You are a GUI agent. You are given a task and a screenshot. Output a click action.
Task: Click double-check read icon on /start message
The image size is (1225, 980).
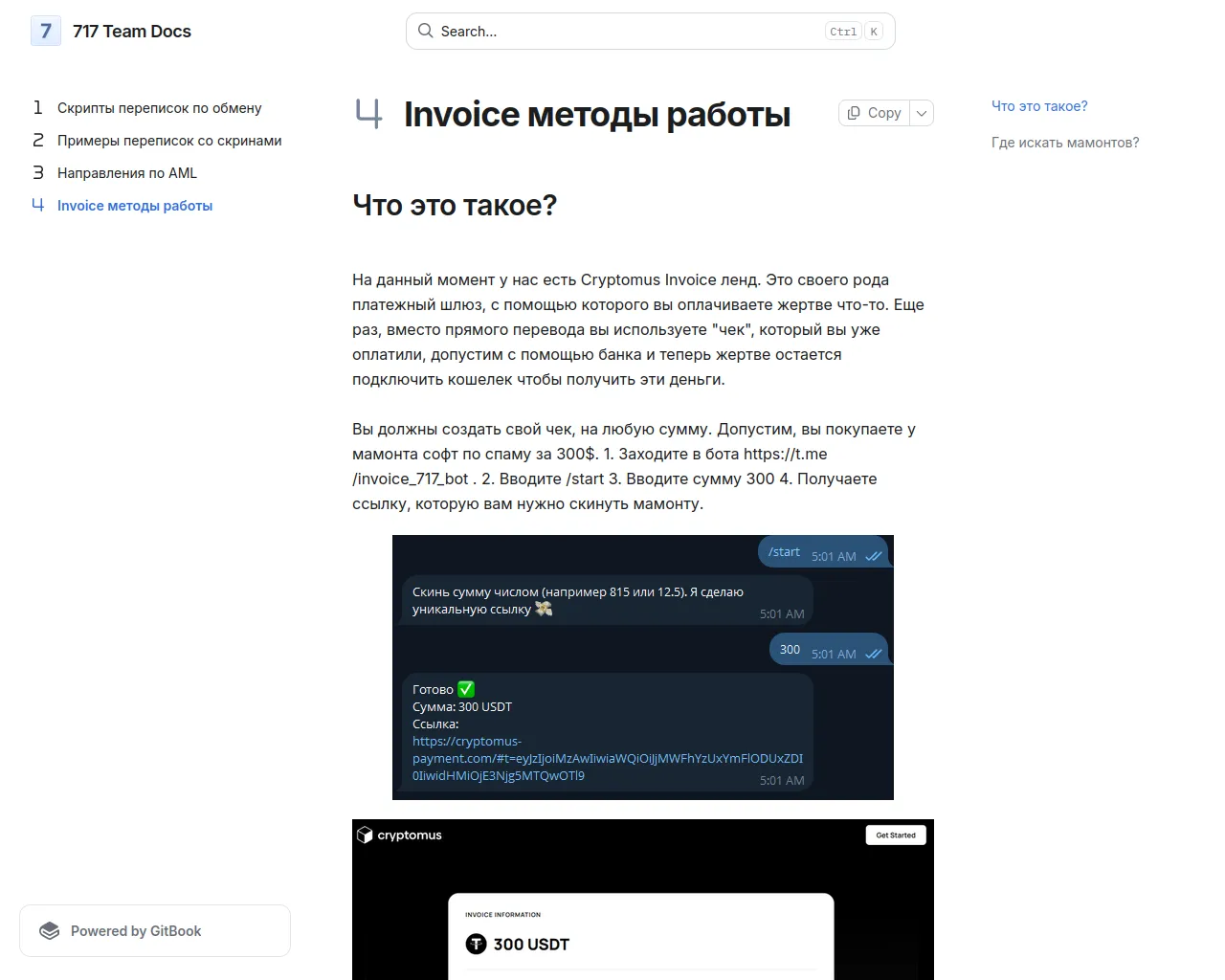[x=873, y=556]
